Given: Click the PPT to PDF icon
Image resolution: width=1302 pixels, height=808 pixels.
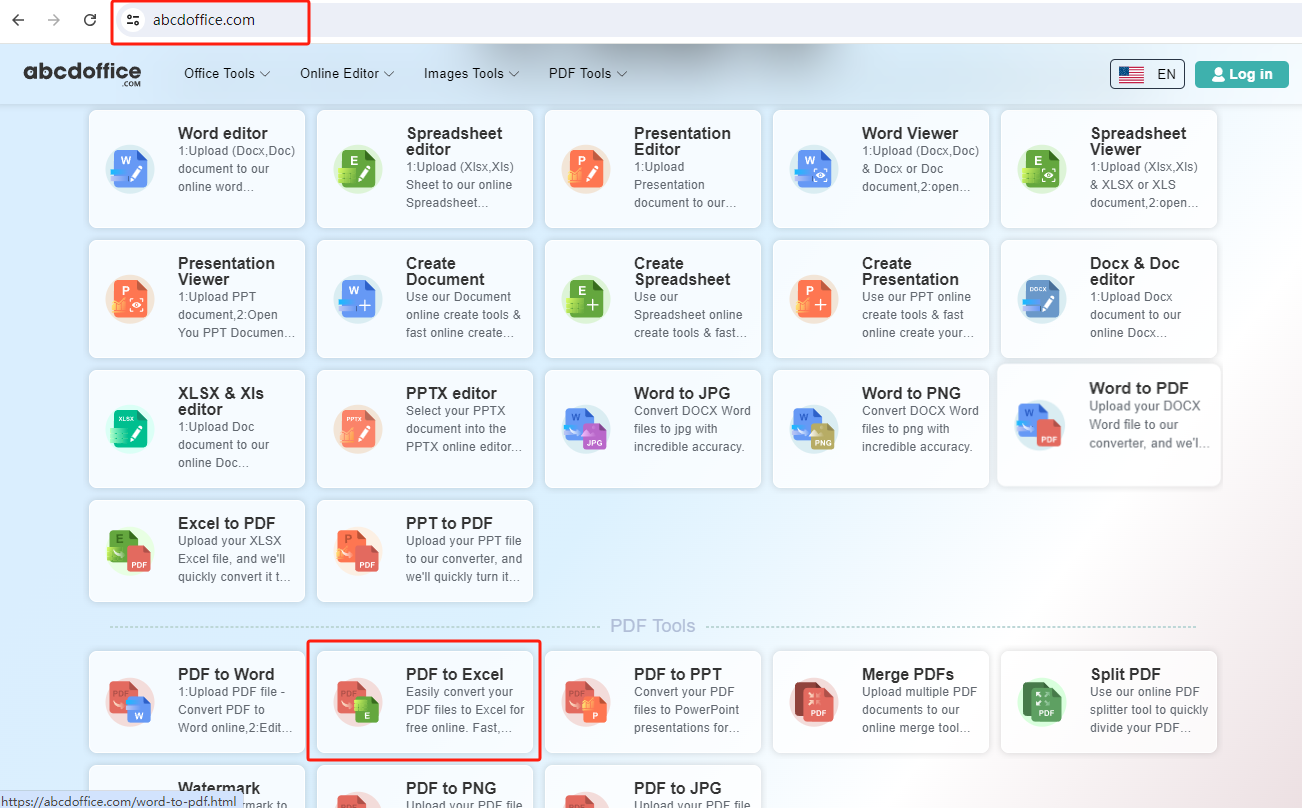Looking at the screenshot, I should 358,551.
